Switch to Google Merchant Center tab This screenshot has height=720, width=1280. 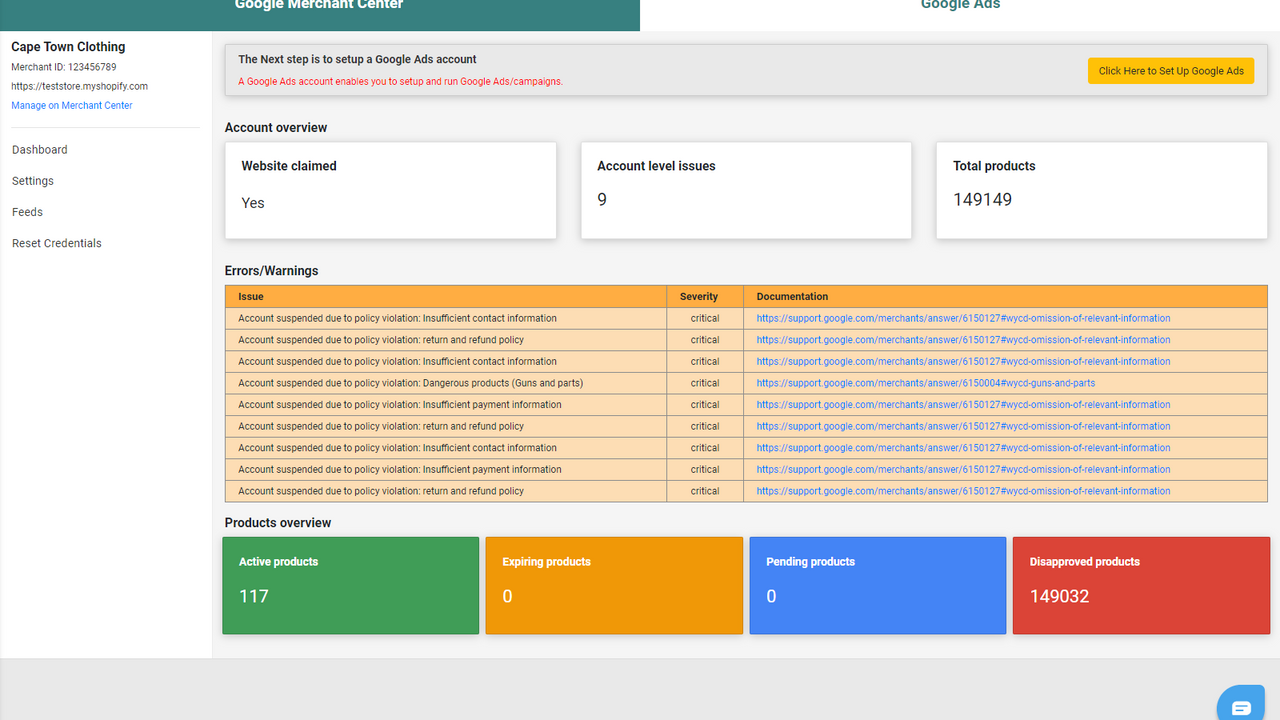319,8
